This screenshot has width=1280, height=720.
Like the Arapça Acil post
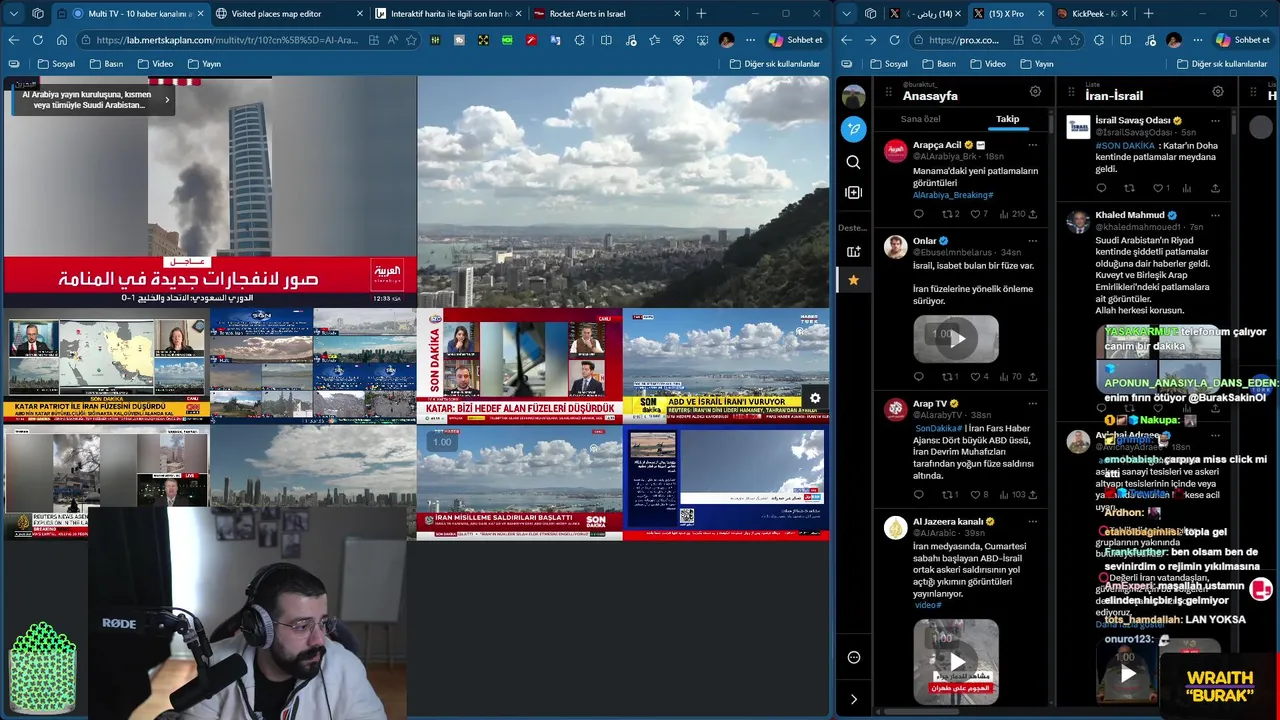pyautogui.click(x=975, y=214)
